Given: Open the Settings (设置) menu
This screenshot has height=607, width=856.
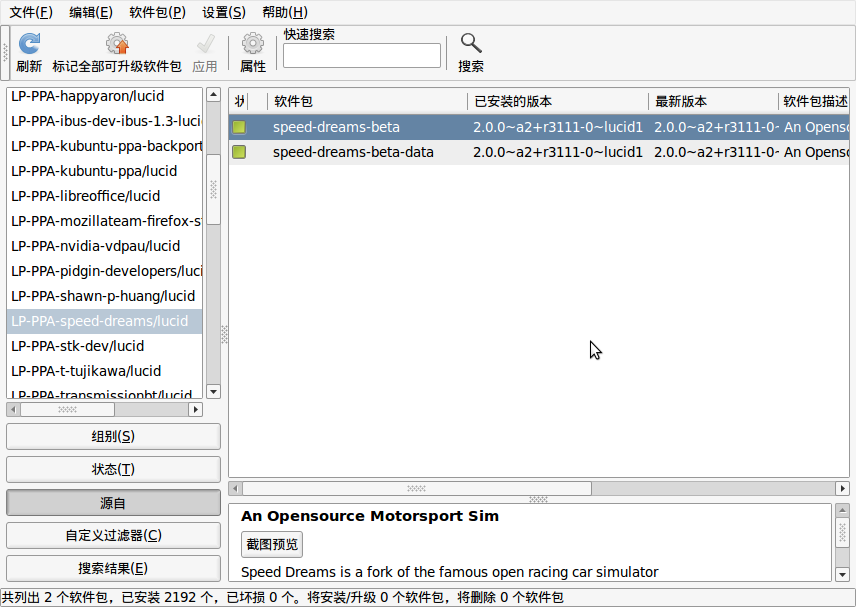Looking at the screenshot, I should (x=224, y=12).
